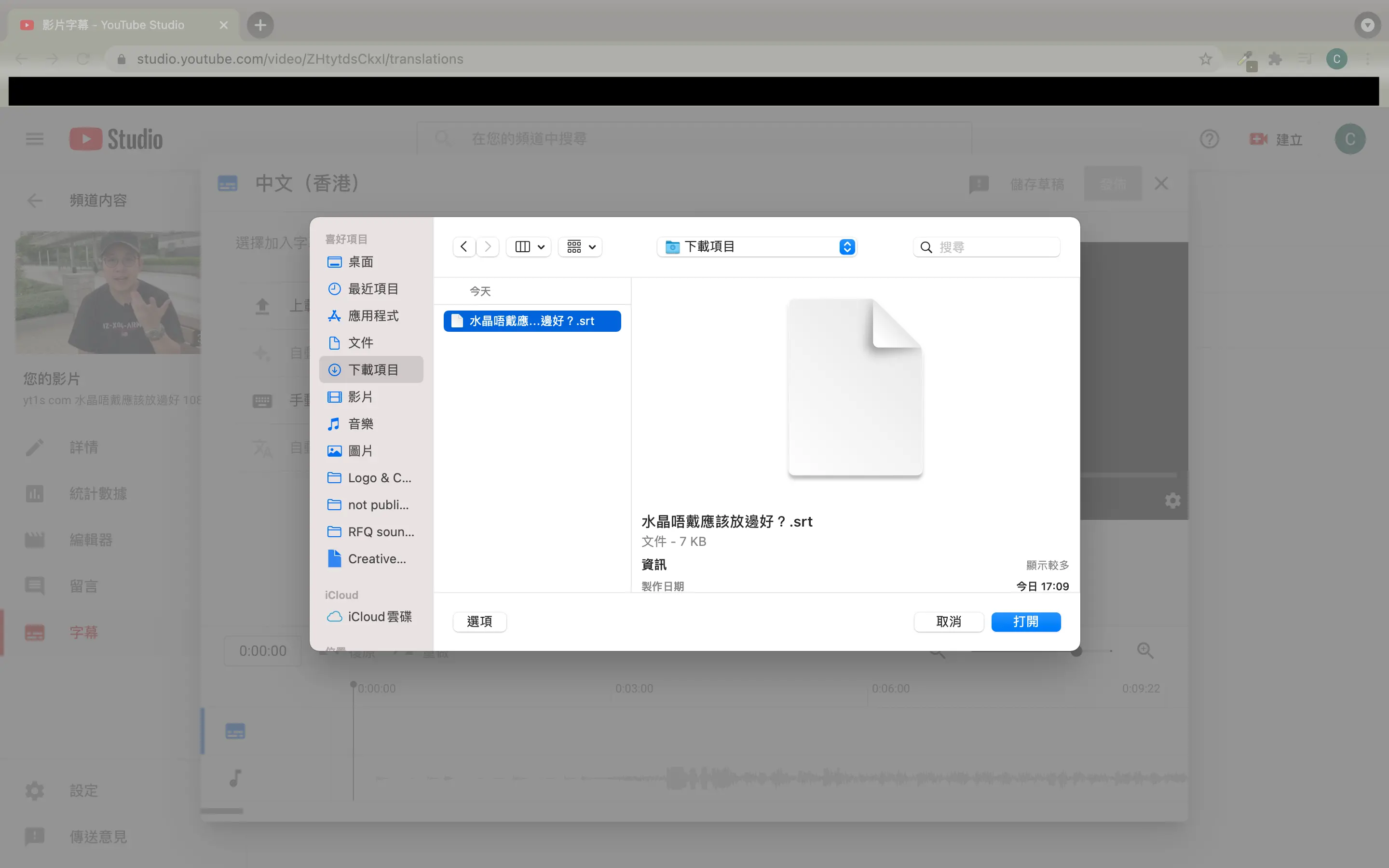This screenshot has height=868, width=1389.
Task: Expand the 下載項目 location popup menu
Action: [x=846, y=247]
